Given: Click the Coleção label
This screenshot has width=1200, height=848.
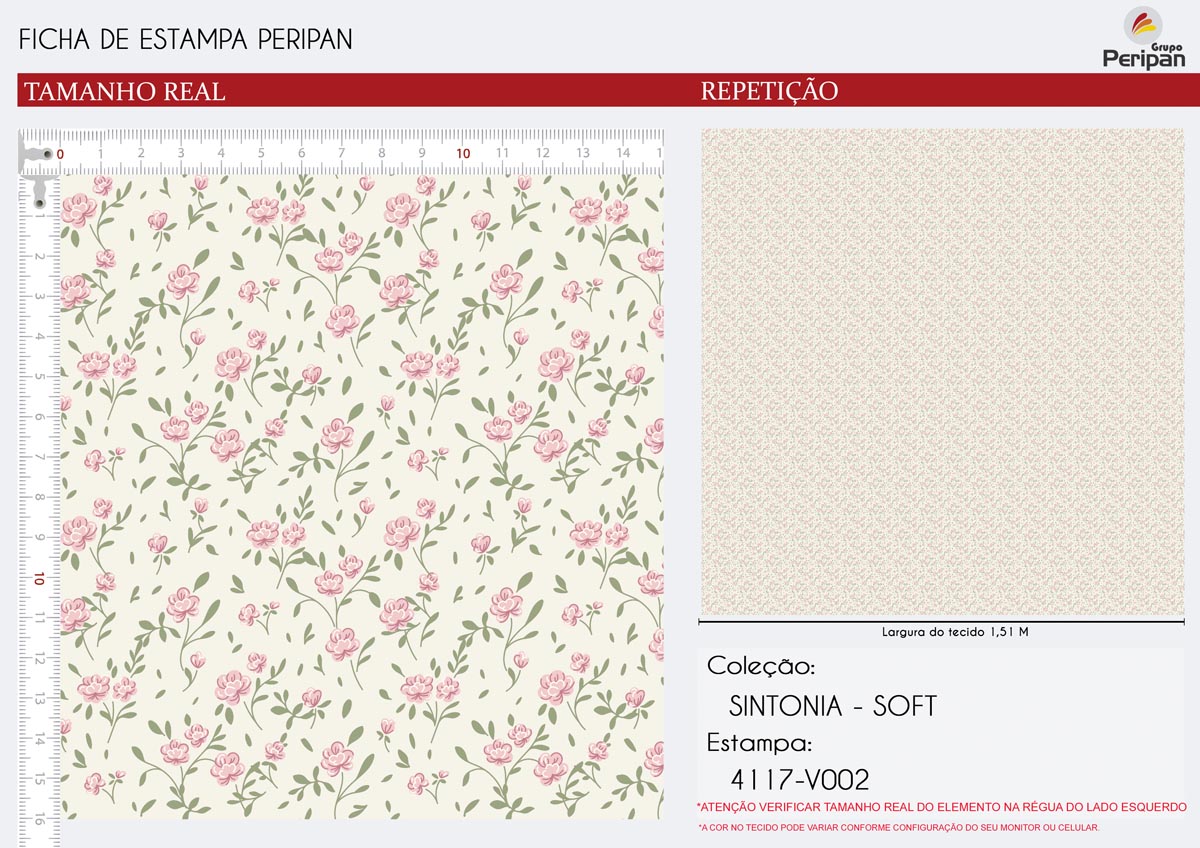Looking at the screenshot, I should 761,666.
